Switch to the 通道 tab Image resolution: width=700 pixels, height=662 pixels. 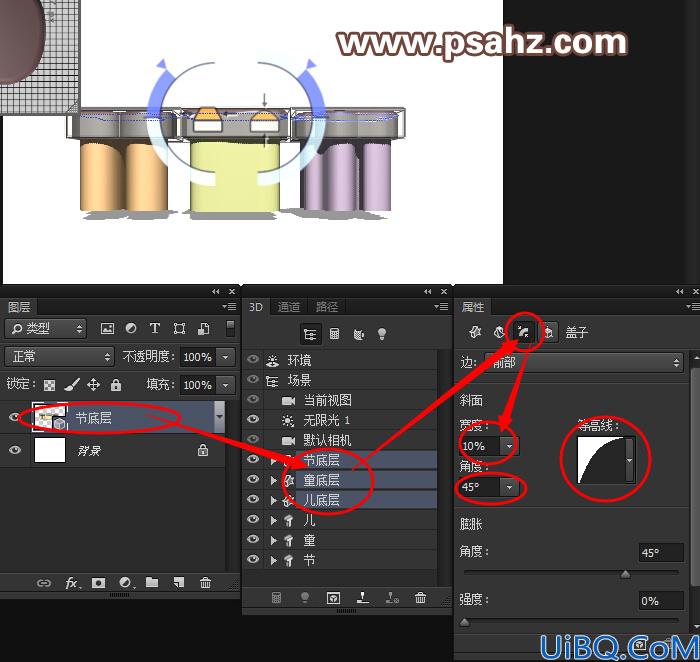(289, 307)
